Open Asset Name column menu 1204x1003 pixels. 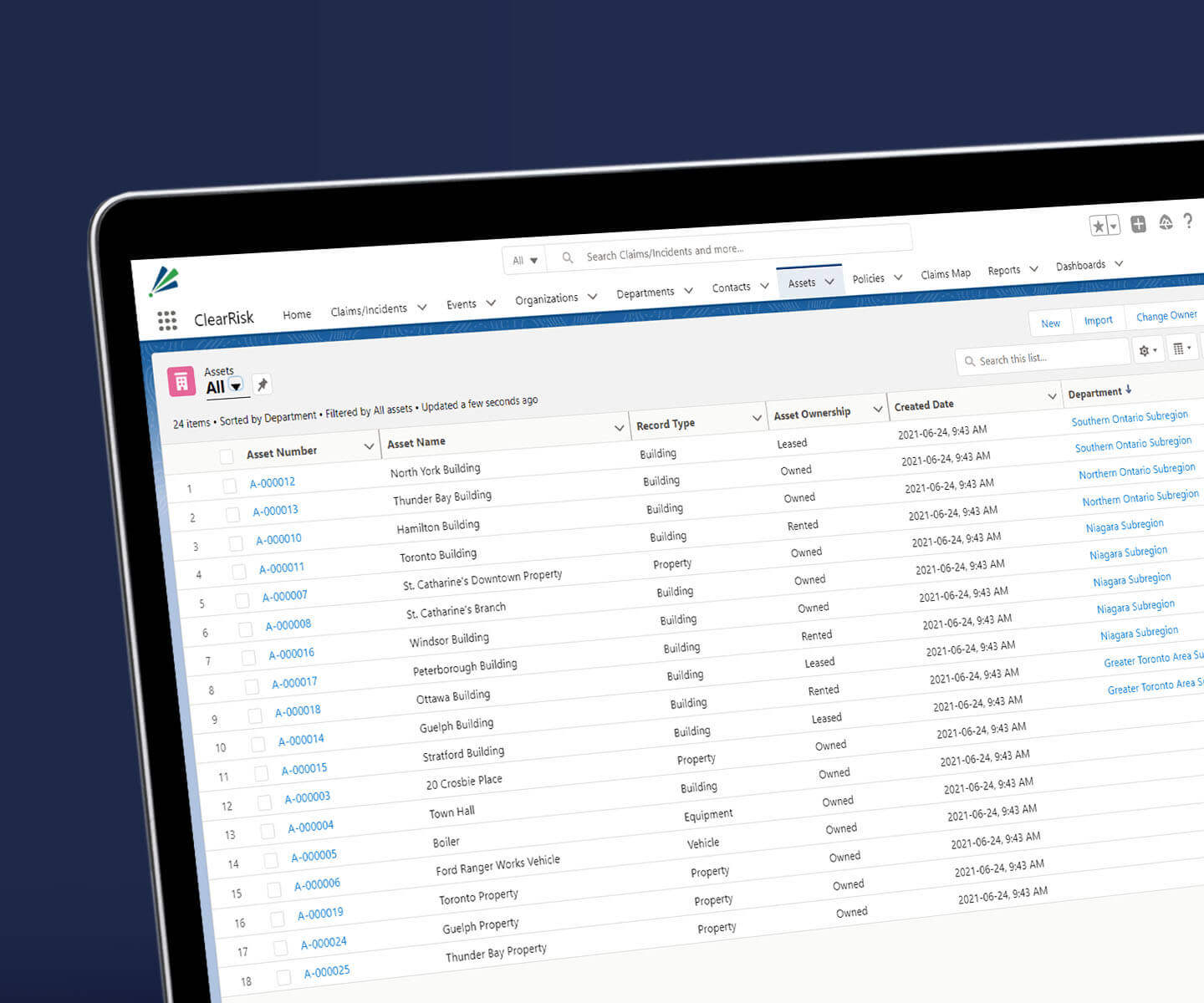[x=619, y=427]
